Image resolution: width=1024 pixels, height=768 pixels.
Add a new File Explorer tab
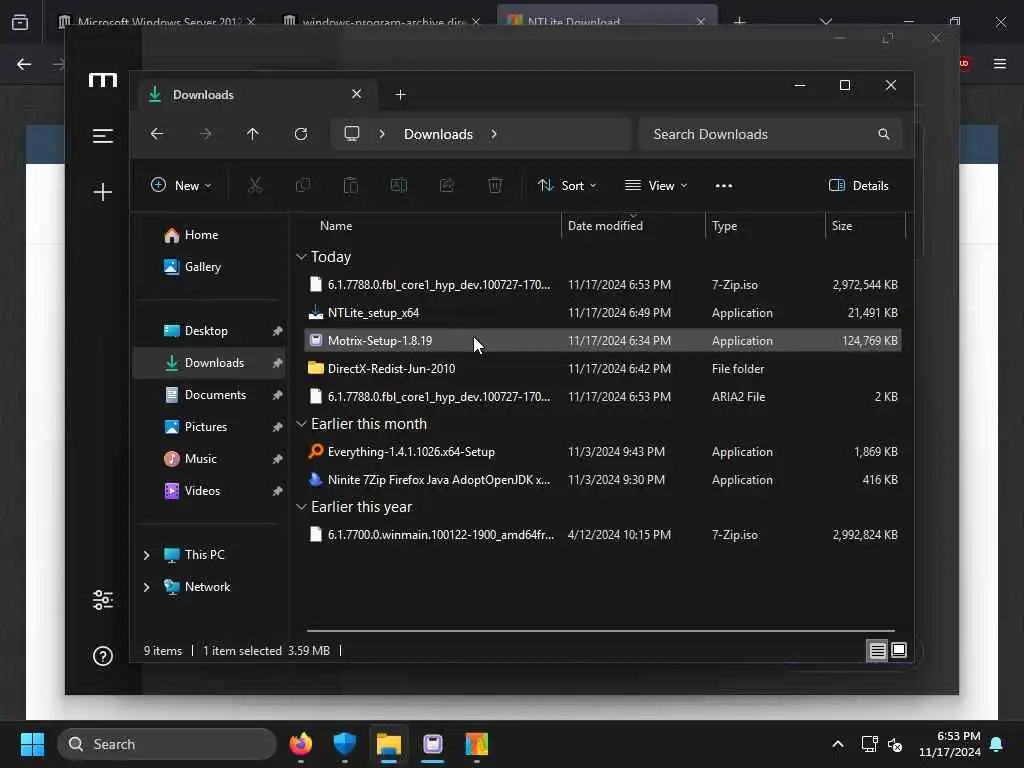coord(400,95)
